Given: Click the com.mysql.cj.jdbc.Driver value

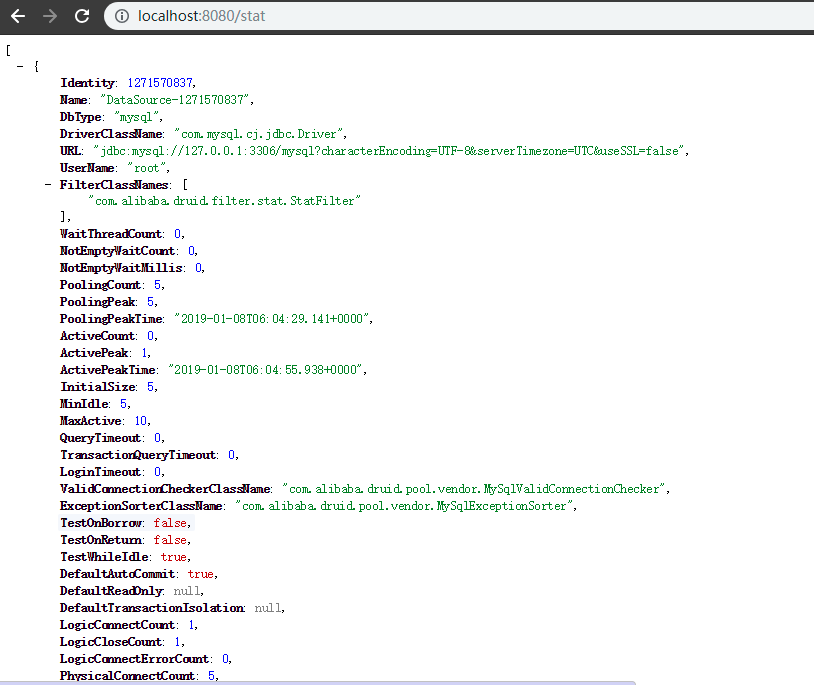Looking at the screenshot, I should [x=259, y=134].
